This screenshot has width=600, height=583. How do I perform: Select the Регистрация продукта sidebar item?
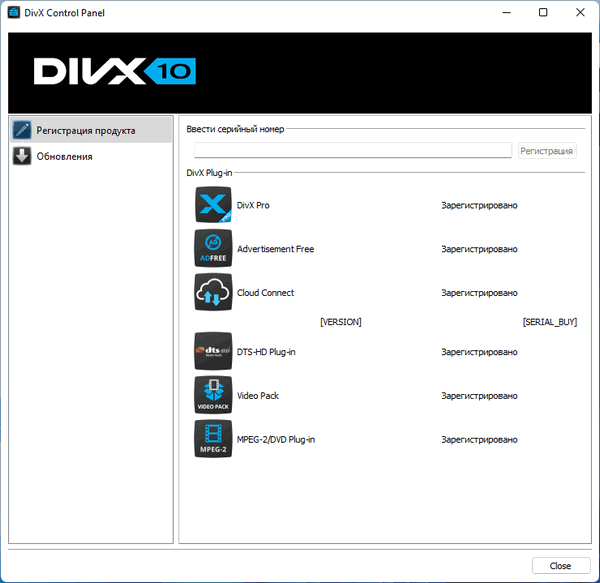[x=91, y=130]
